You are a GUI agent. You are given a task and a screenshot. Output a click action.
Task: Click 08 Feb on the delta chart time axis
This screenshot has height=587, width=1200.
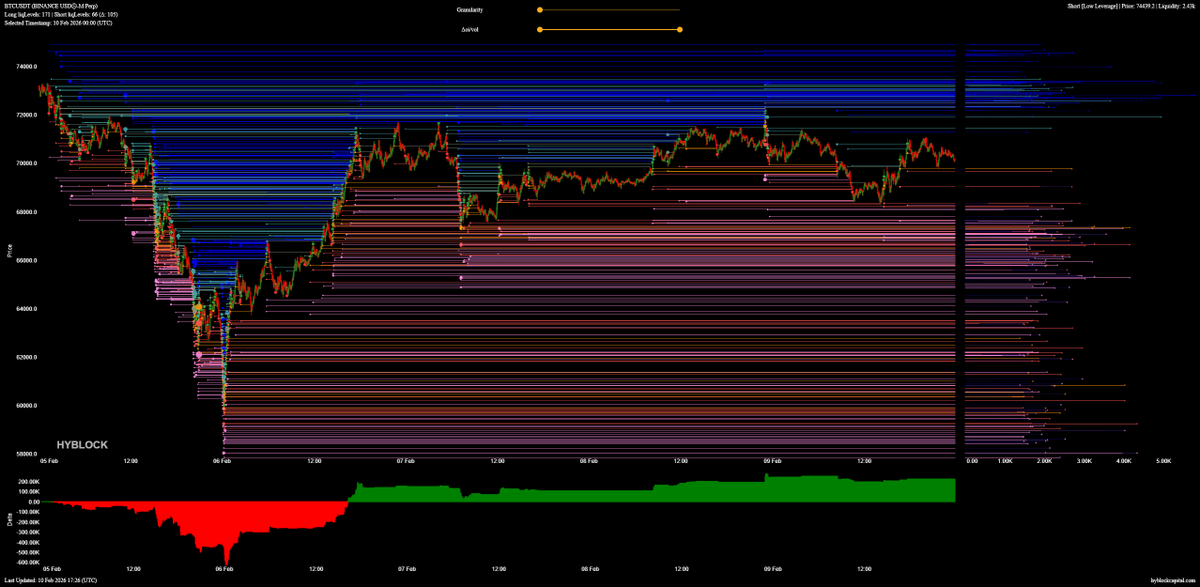[x=588, y=569]
